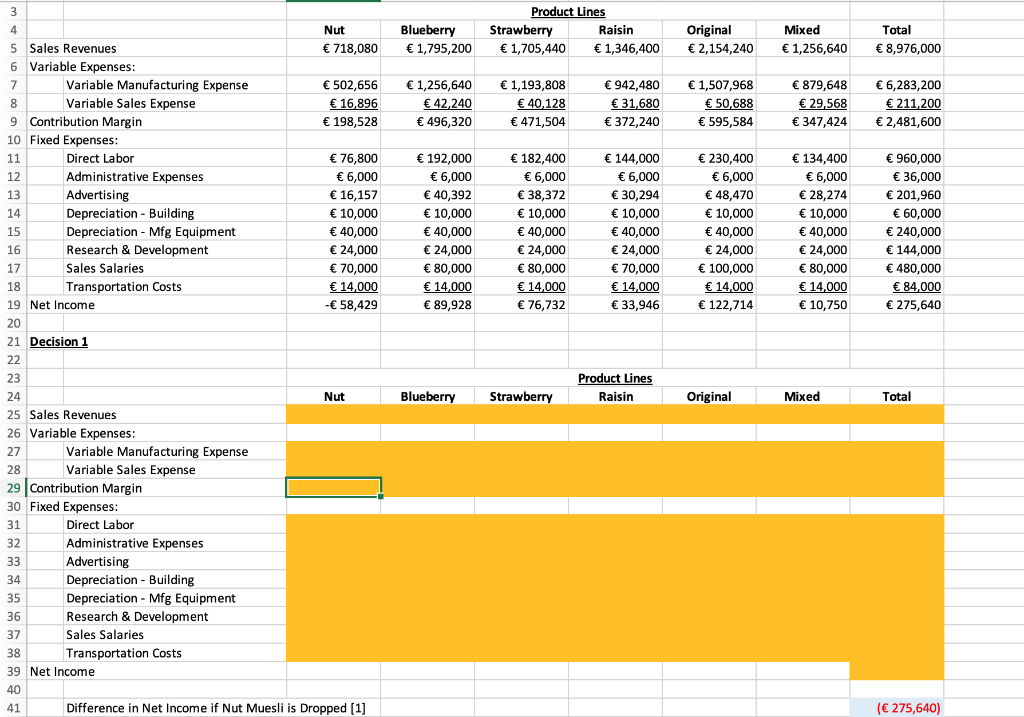Select the Total column header in row 4
This screenshot has height=717, width=1024.
click(x=897, y=30)
